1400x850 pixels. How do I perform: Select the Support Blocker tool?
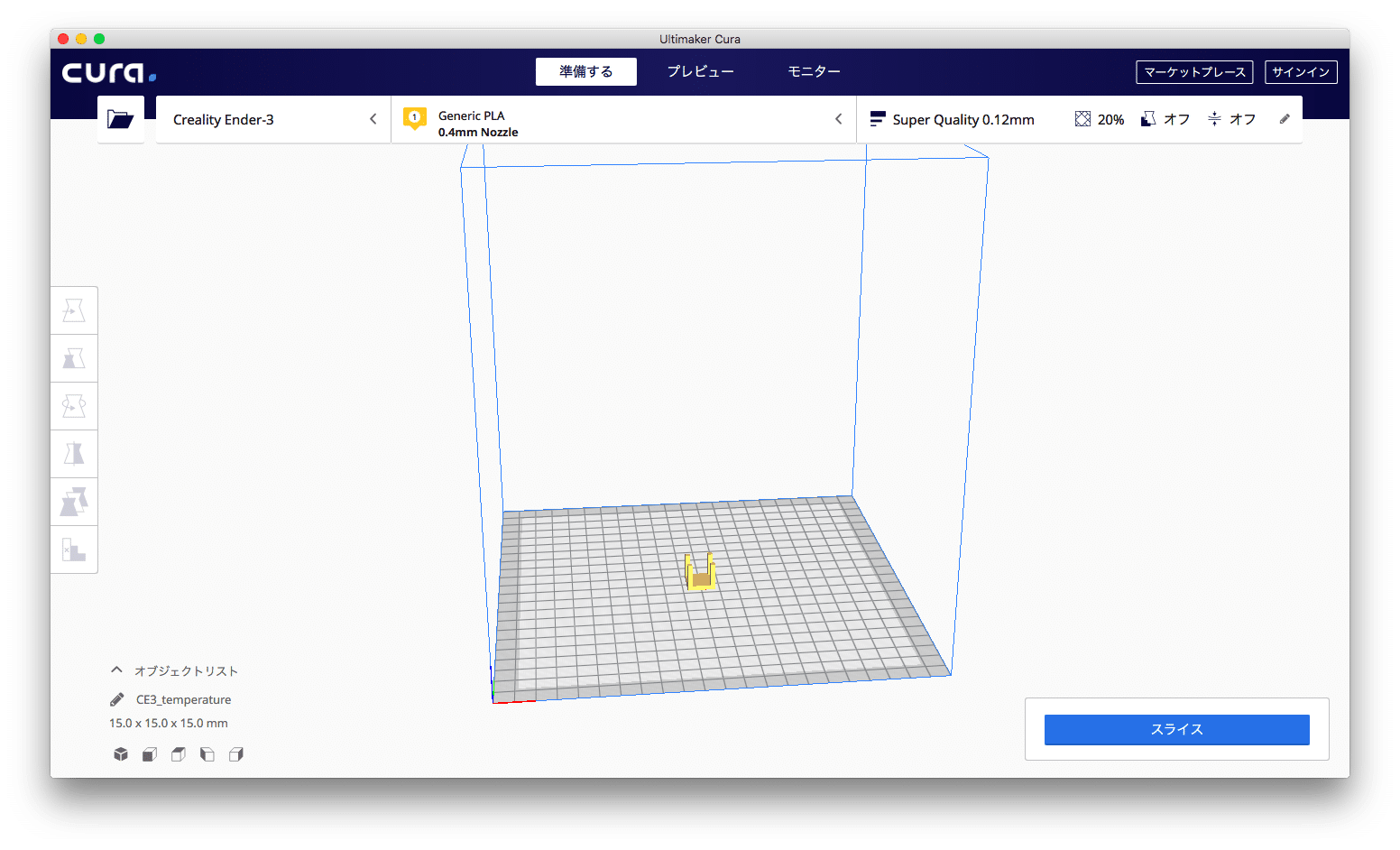(74, 550)
